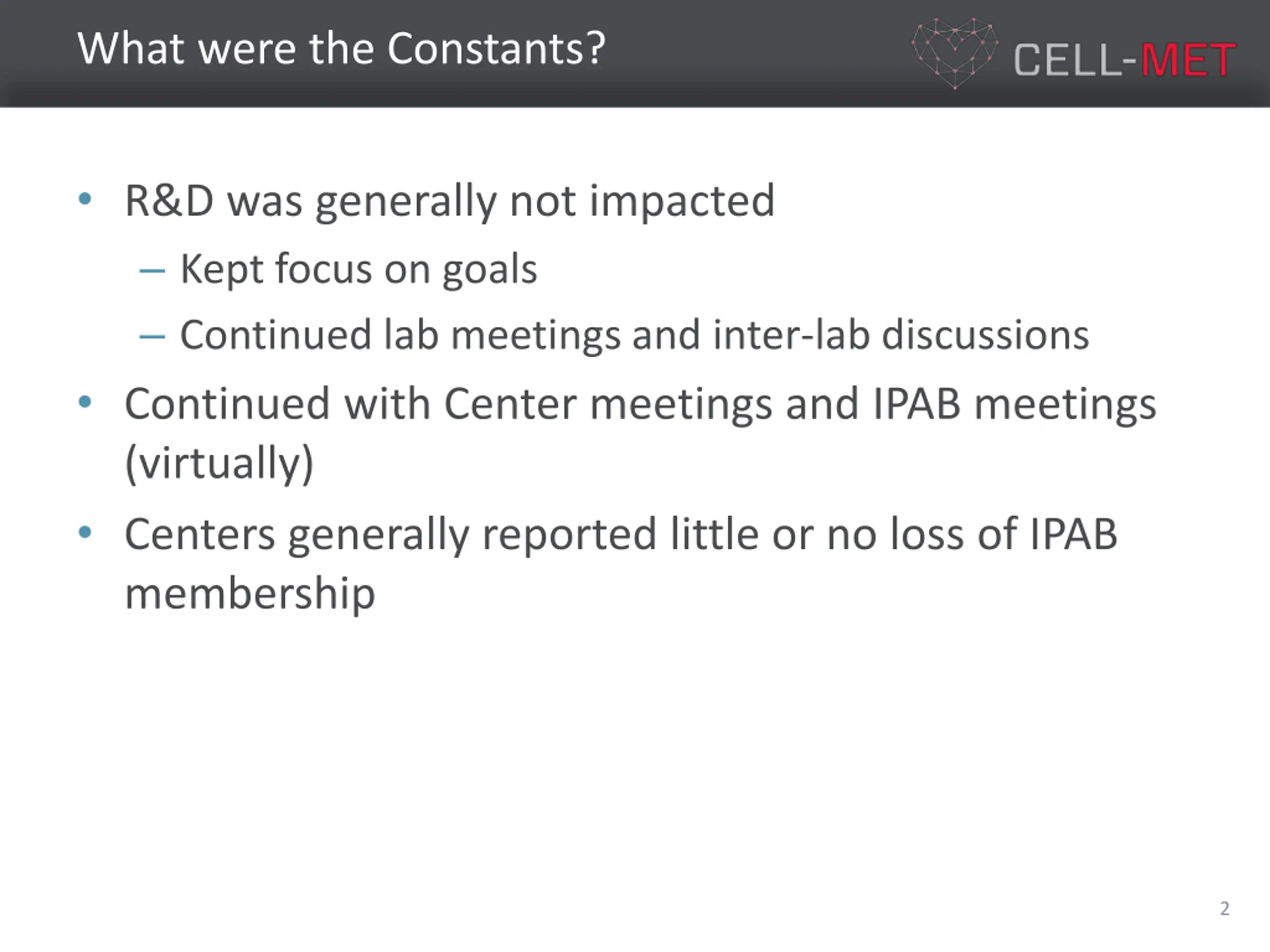Click the CELL-MET heart network logo icon

coord(955,54)
